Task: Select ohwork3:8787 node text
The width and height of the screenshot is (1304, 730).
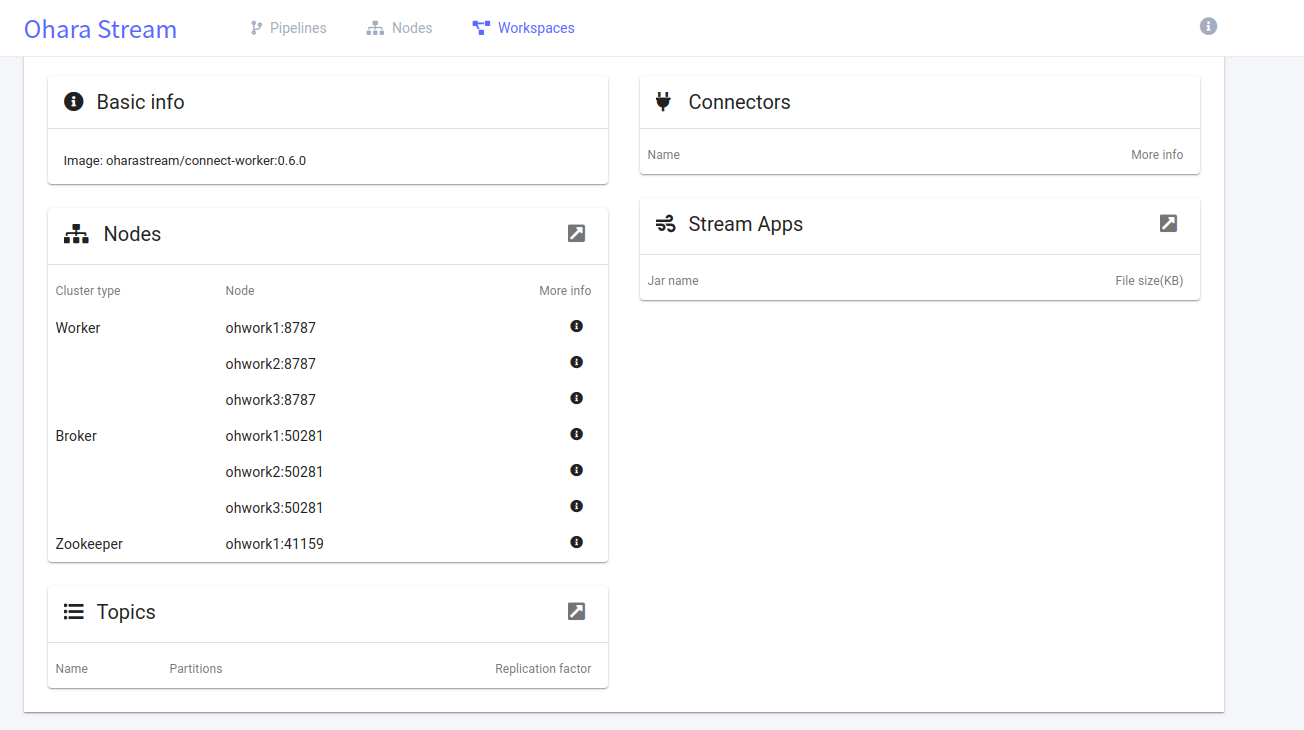Action: [x=271, y=400]
